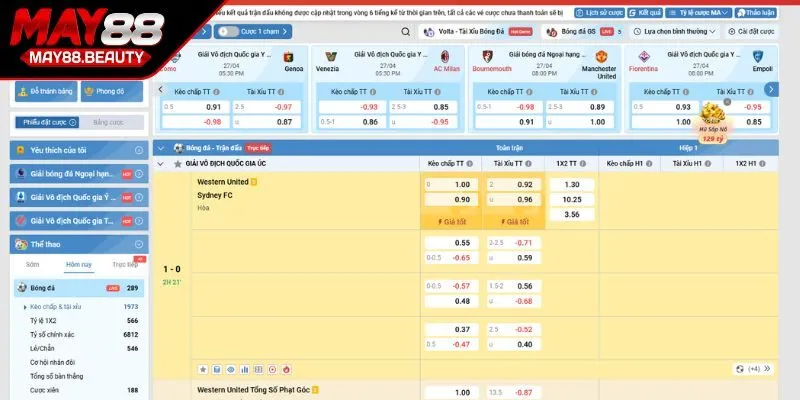Click the star beside Giải Vô Địch Quốc Gia Úc
The height and width of the screenshot is (400, 800).
pos(178,163)
